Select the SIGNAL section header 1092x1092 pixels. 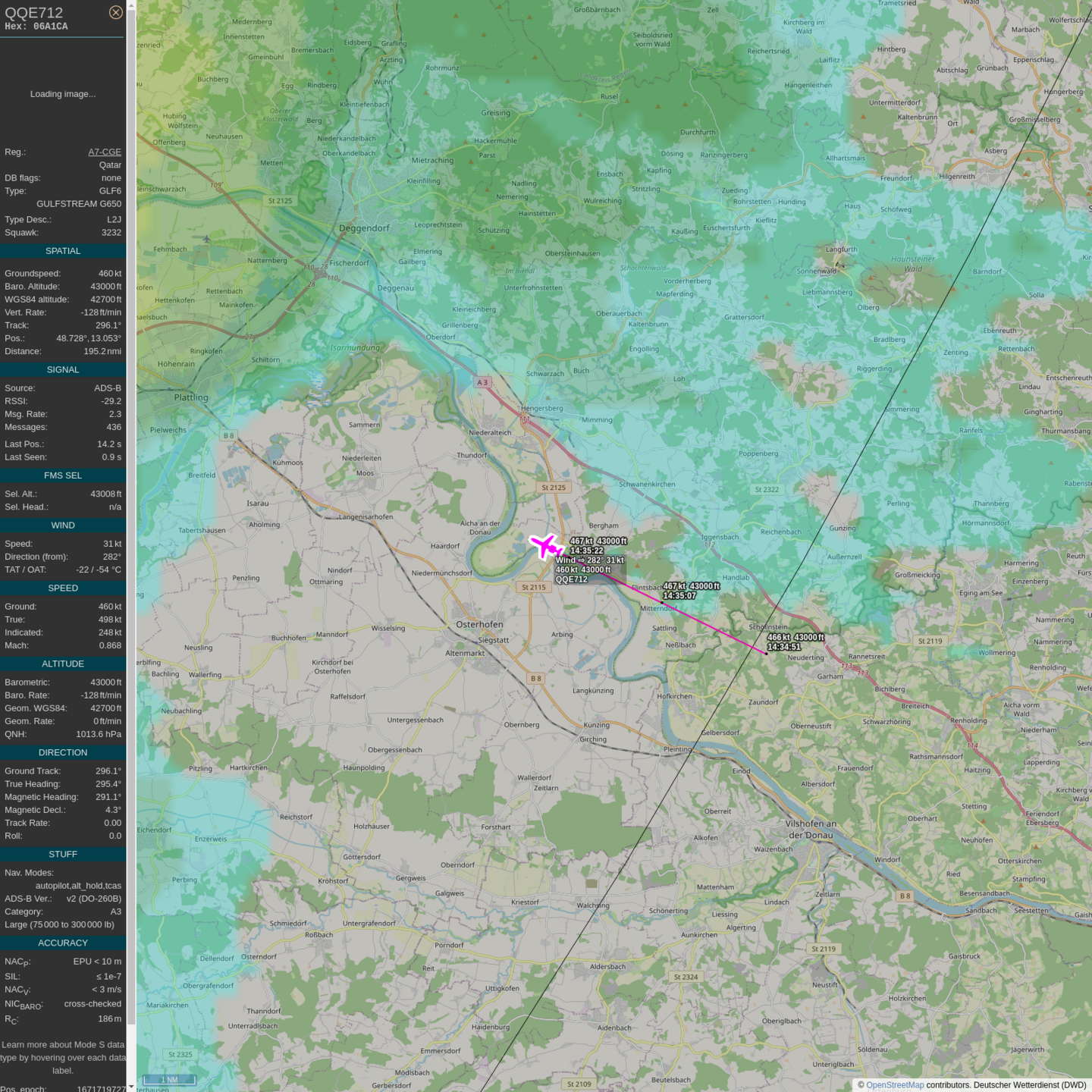click(x=63, y=370)
